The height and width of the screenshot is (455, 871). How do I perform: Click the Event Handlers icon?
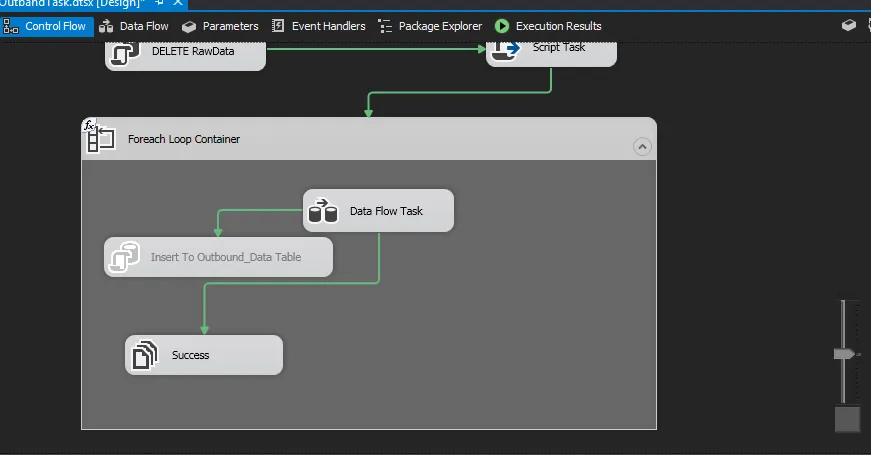pyautogui.click(x=278, y=26)
